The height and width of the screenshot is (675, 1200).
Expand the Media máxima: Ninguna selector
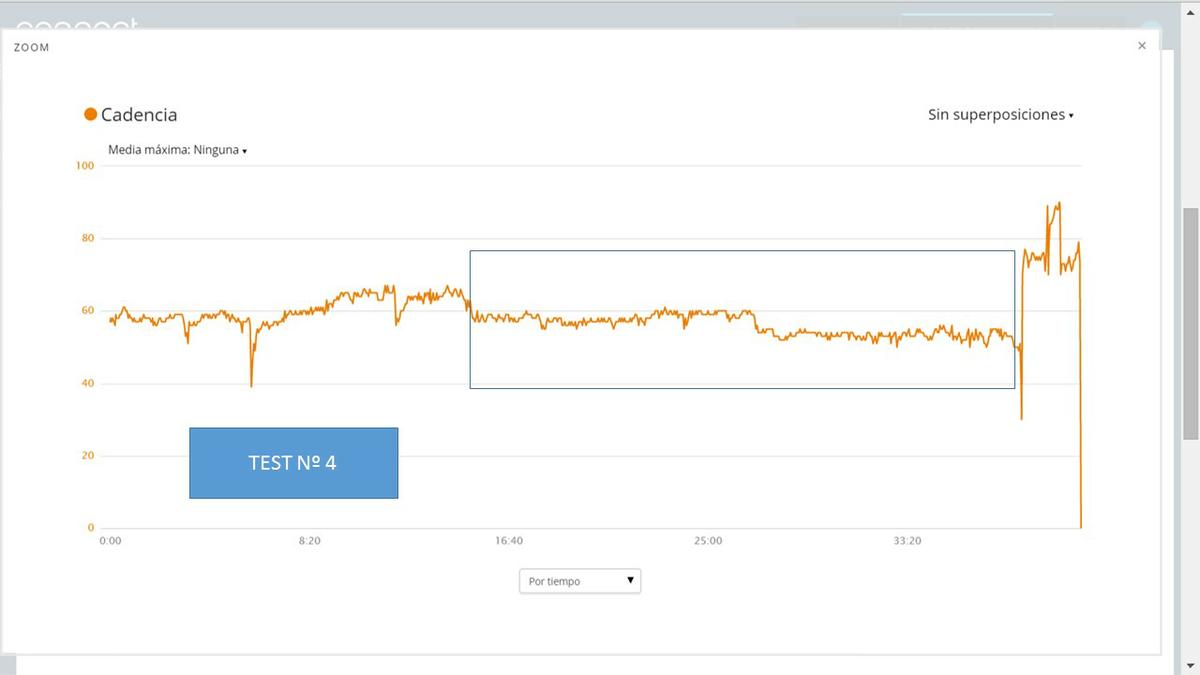tap(177, 150)
